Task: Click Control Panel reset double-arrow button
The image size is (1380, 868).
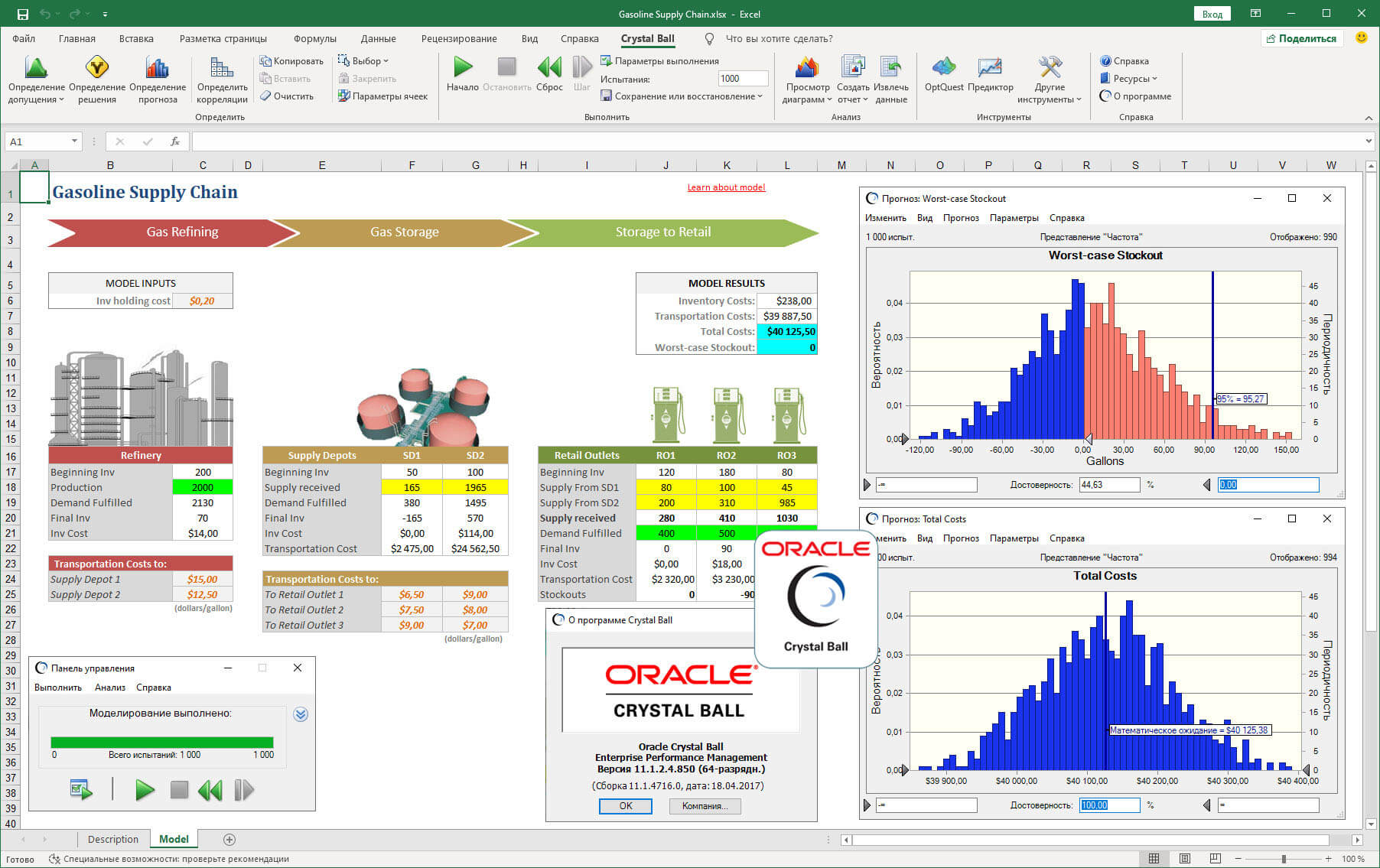Action: tap(210, 790)
